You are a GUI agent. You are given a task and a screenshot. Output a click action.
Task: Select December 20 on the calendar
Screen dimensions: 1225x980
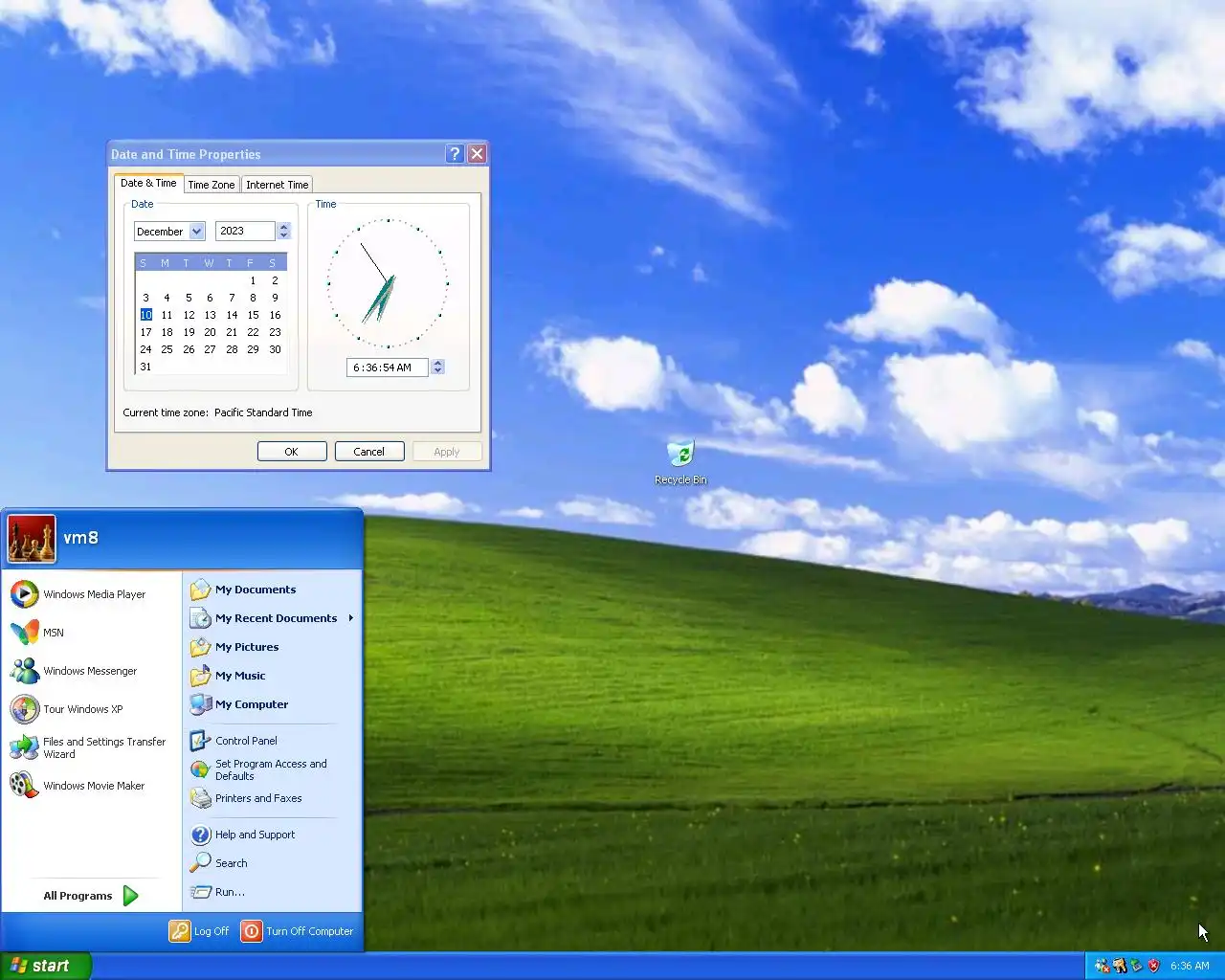[211, 332]
